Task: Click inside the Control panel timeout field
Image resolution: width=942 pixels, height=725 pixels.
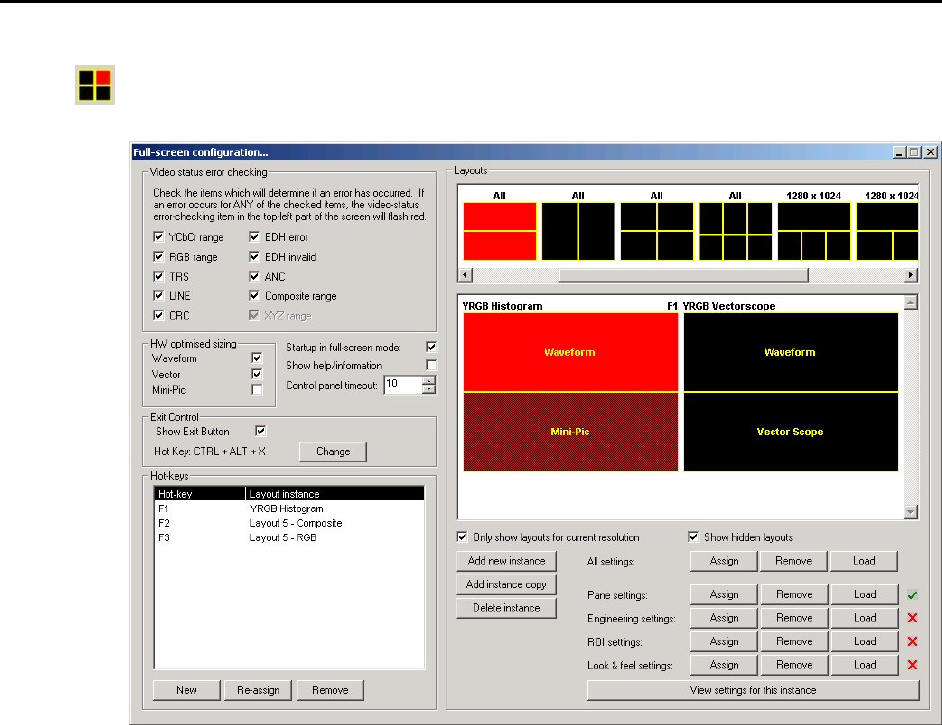Action: (x=402, y=385)
